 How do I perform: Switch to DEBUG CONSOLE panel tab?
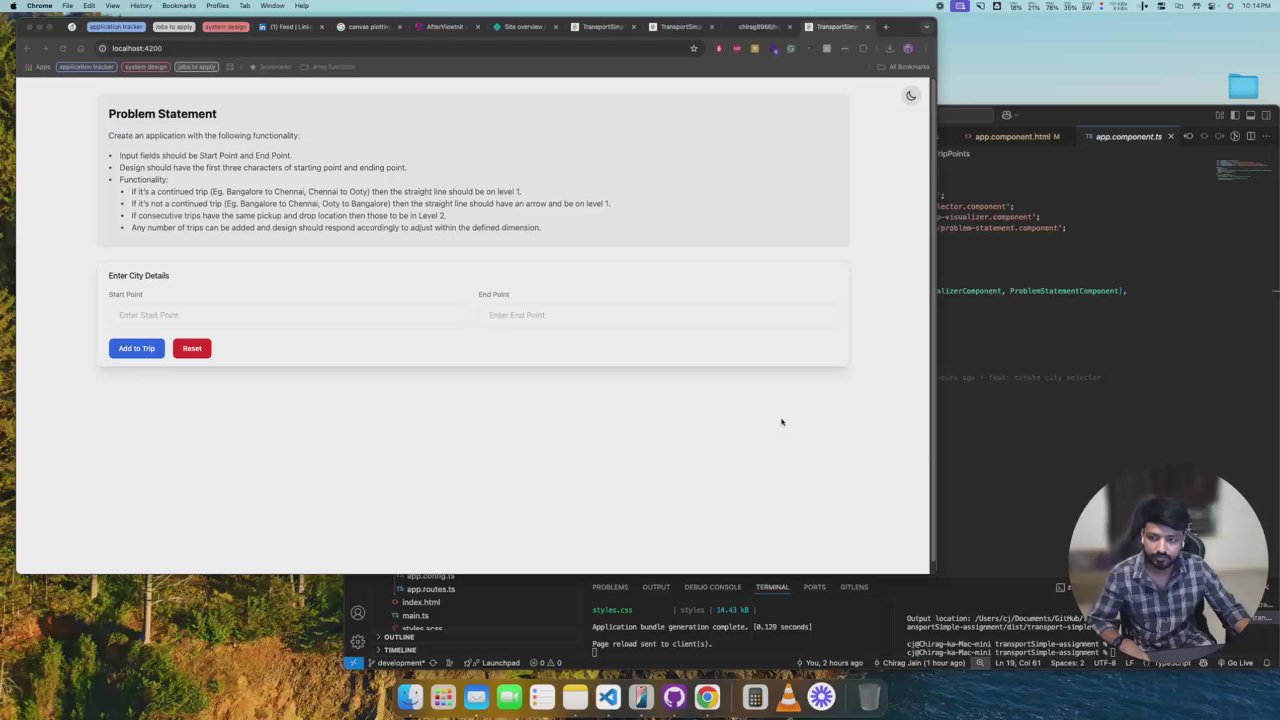click(x=713, y=587)
